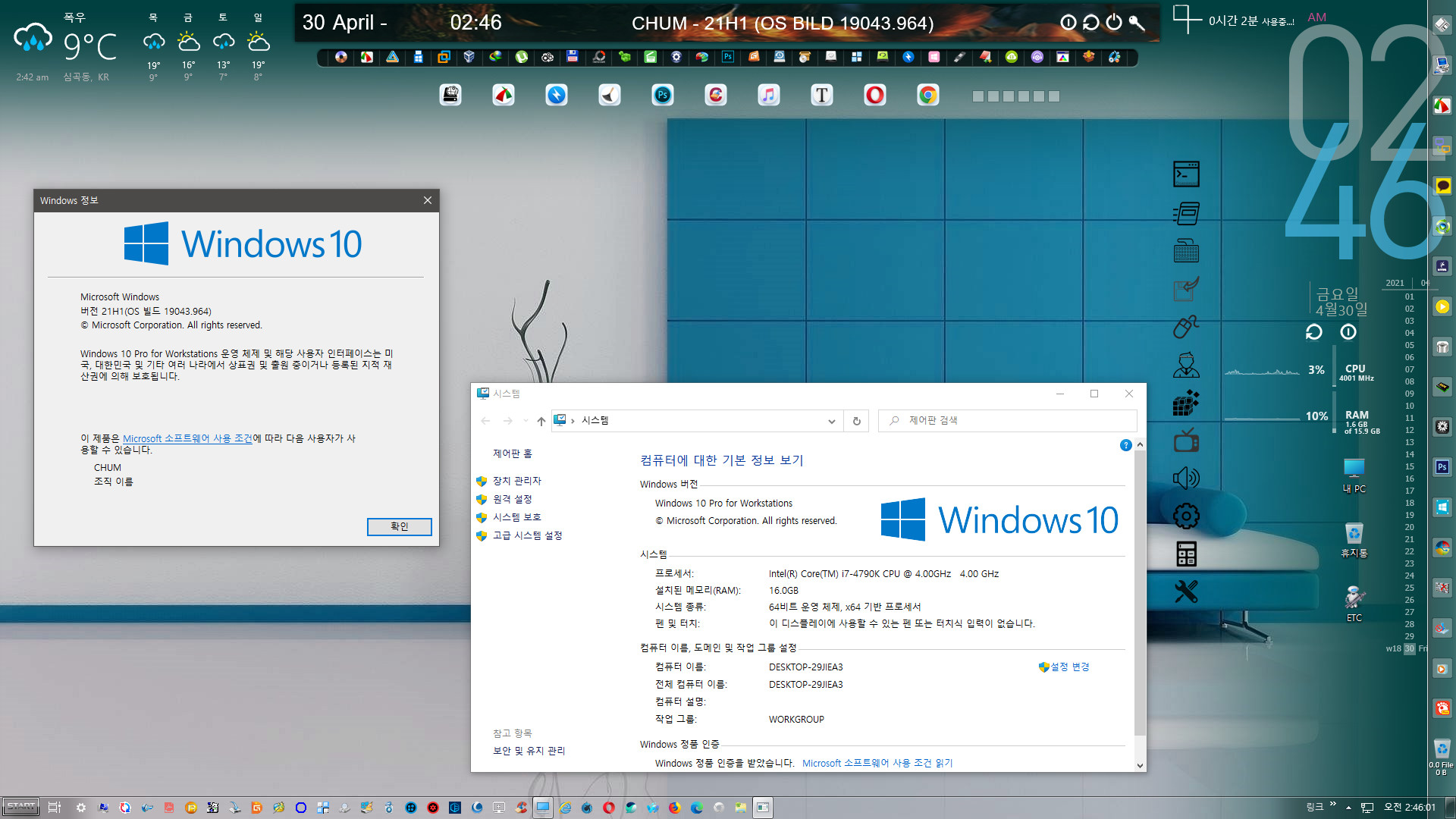Click the taskbar clock 오전 2:46:01
This screenshot has height=819, width=1456.
1410,807
